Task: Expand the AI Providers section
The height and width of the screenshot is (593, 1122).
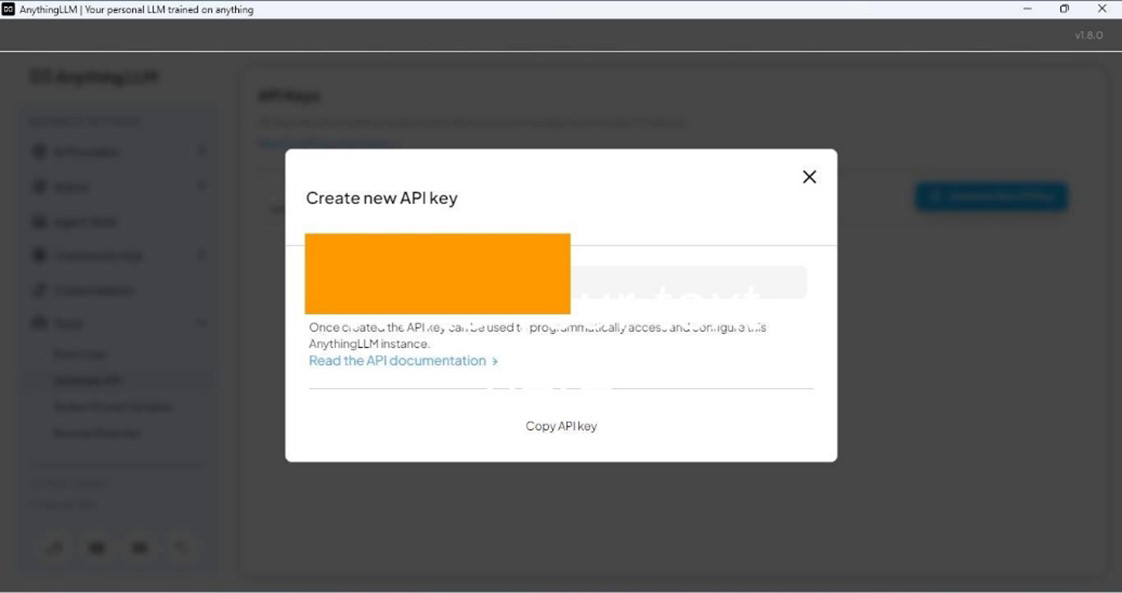Action: pyautogui.click(x=201, y=151)
